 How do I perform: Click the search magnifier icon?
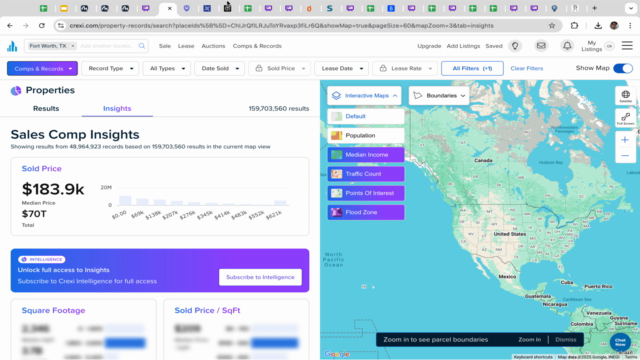(142, 46)
